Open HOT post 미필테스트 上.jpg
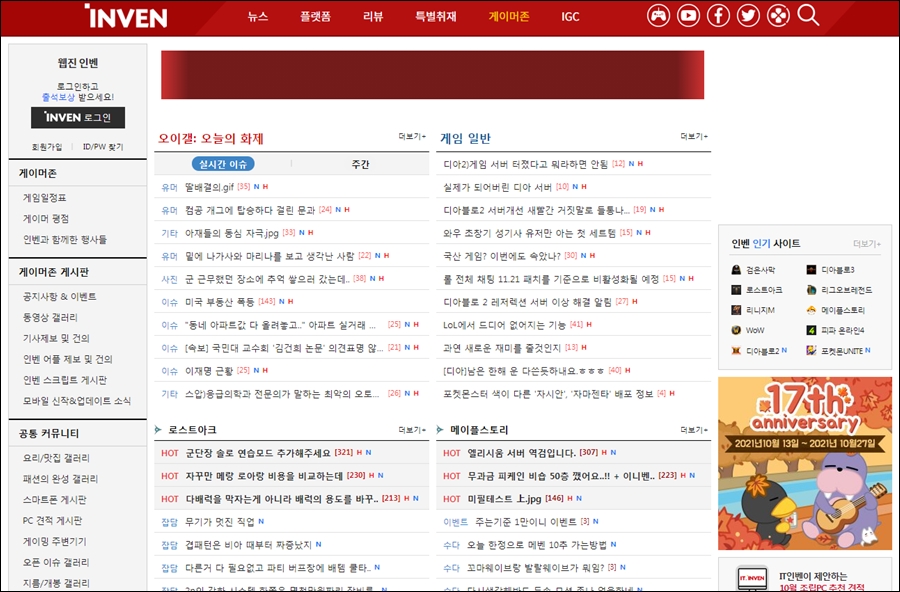This screenshot has height=592, width=900. [x=505, y=498]
